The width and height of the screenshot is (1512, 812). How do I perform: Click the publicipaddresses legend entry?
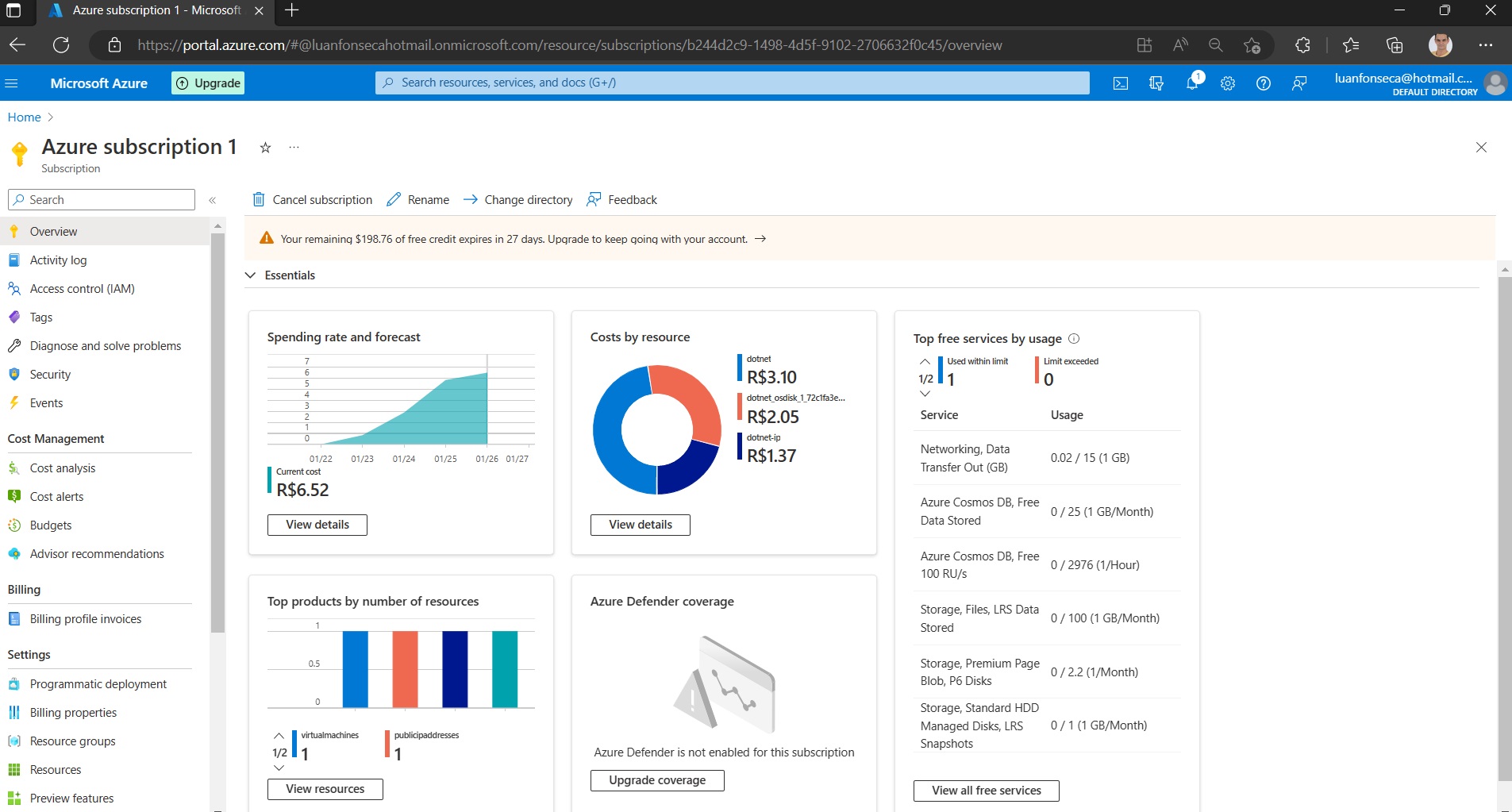pyautogui.click(x=422, y=746)
